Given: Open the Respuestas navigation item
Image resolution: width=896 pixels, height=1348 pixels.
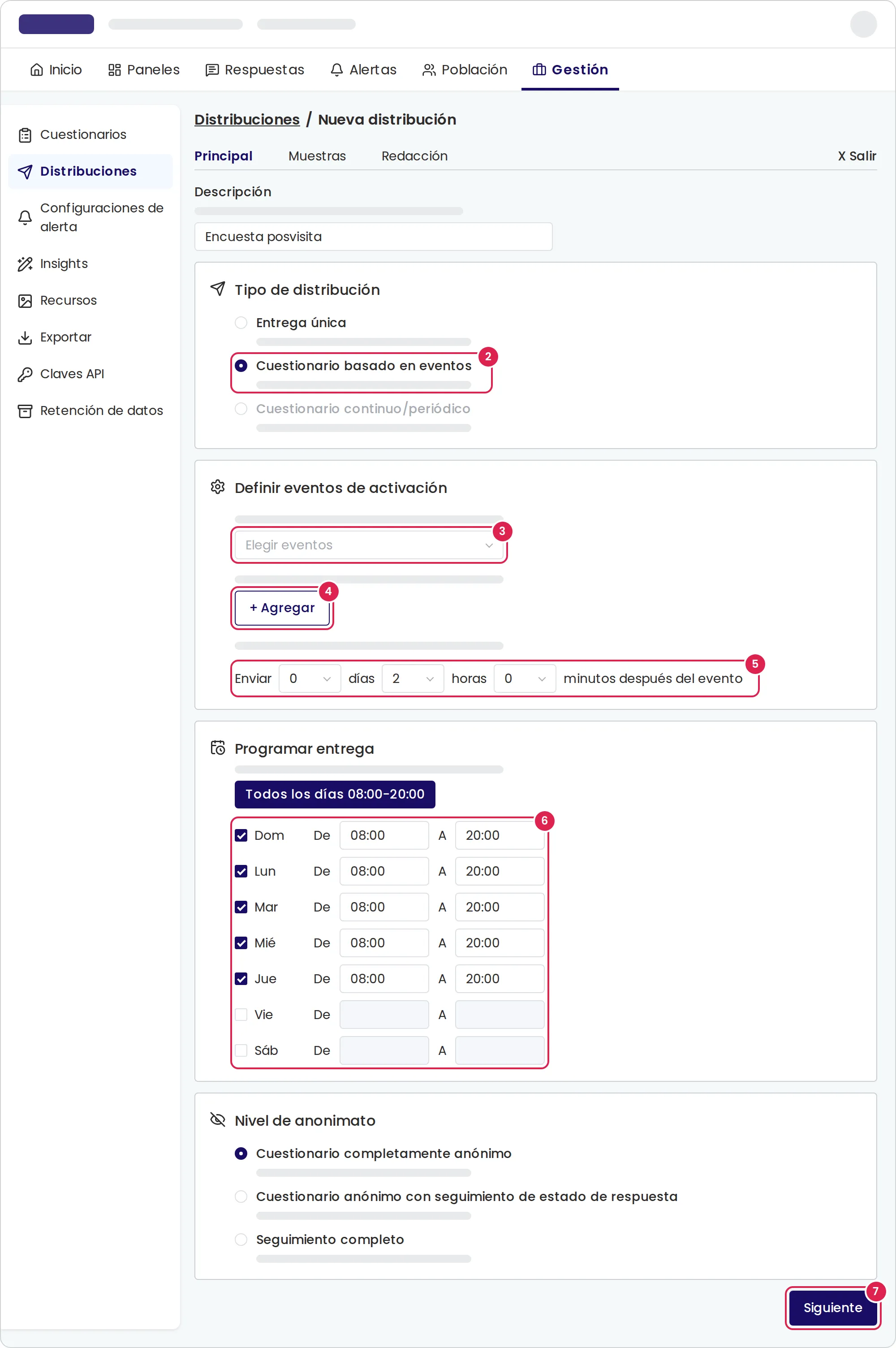Looking at the screenshot, I should pyautogui.click(x=255, y=70).
